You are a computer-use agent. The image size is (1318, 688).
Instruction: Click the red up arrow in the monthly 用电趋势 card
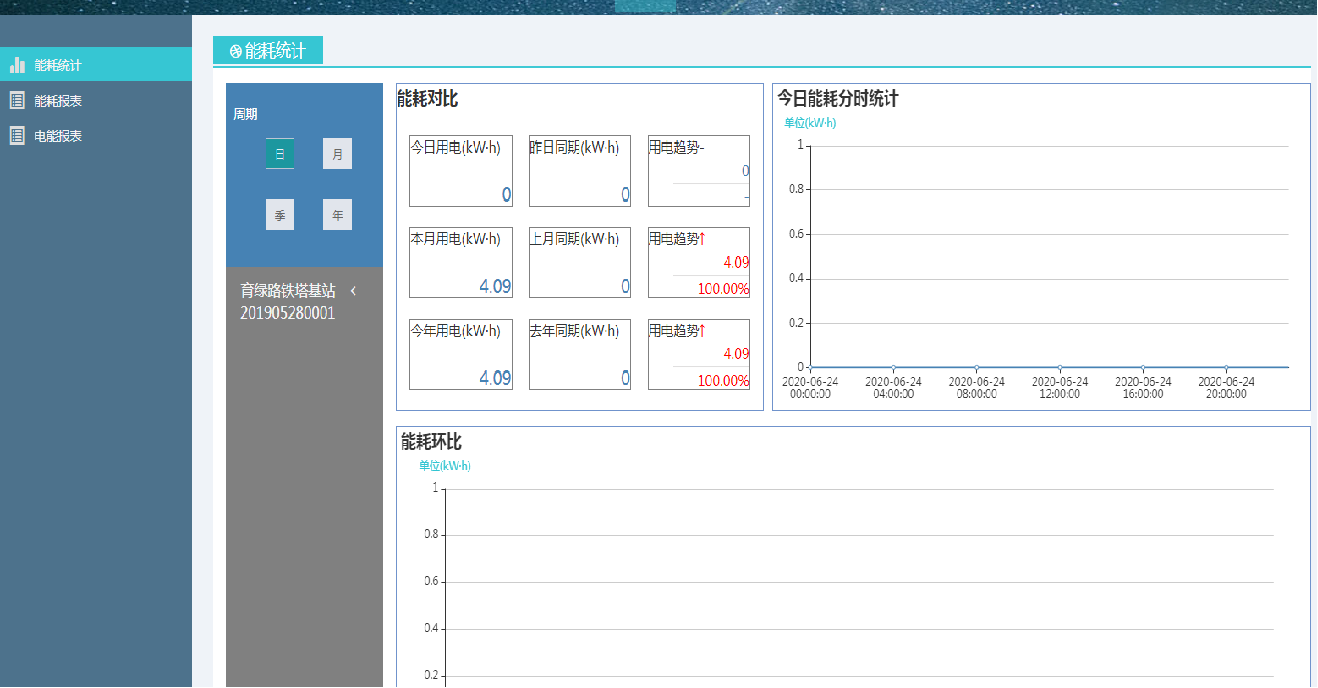tap(702, 239)
